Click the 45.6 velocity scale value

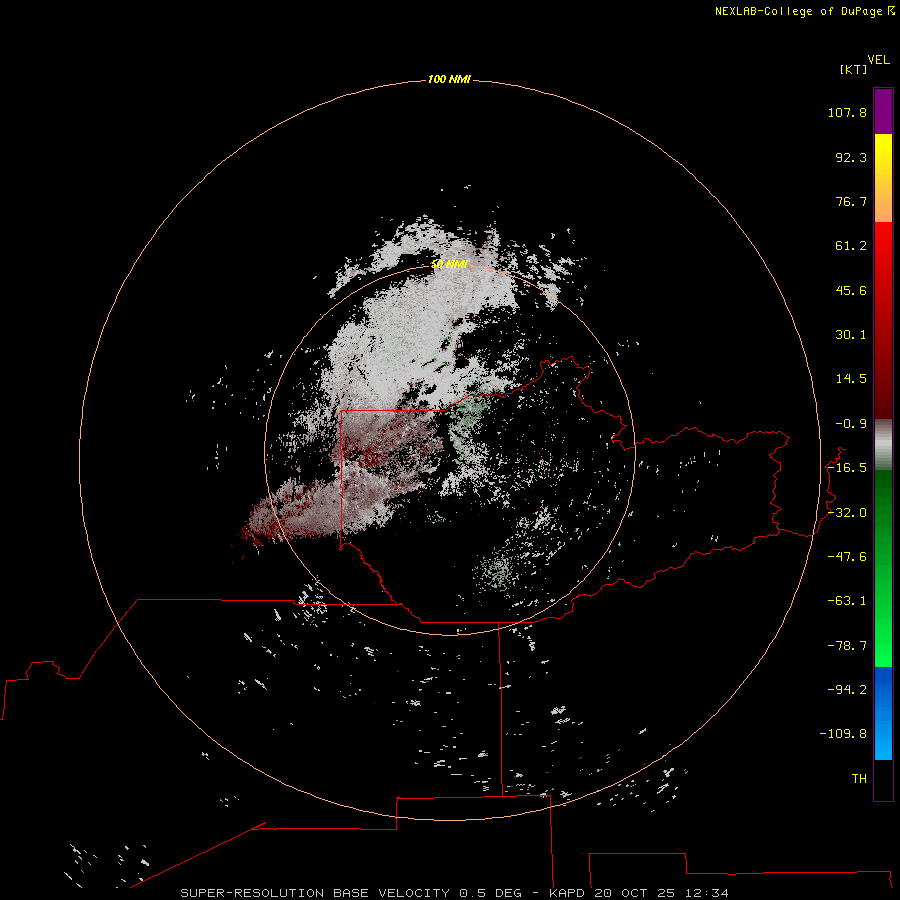851,290
